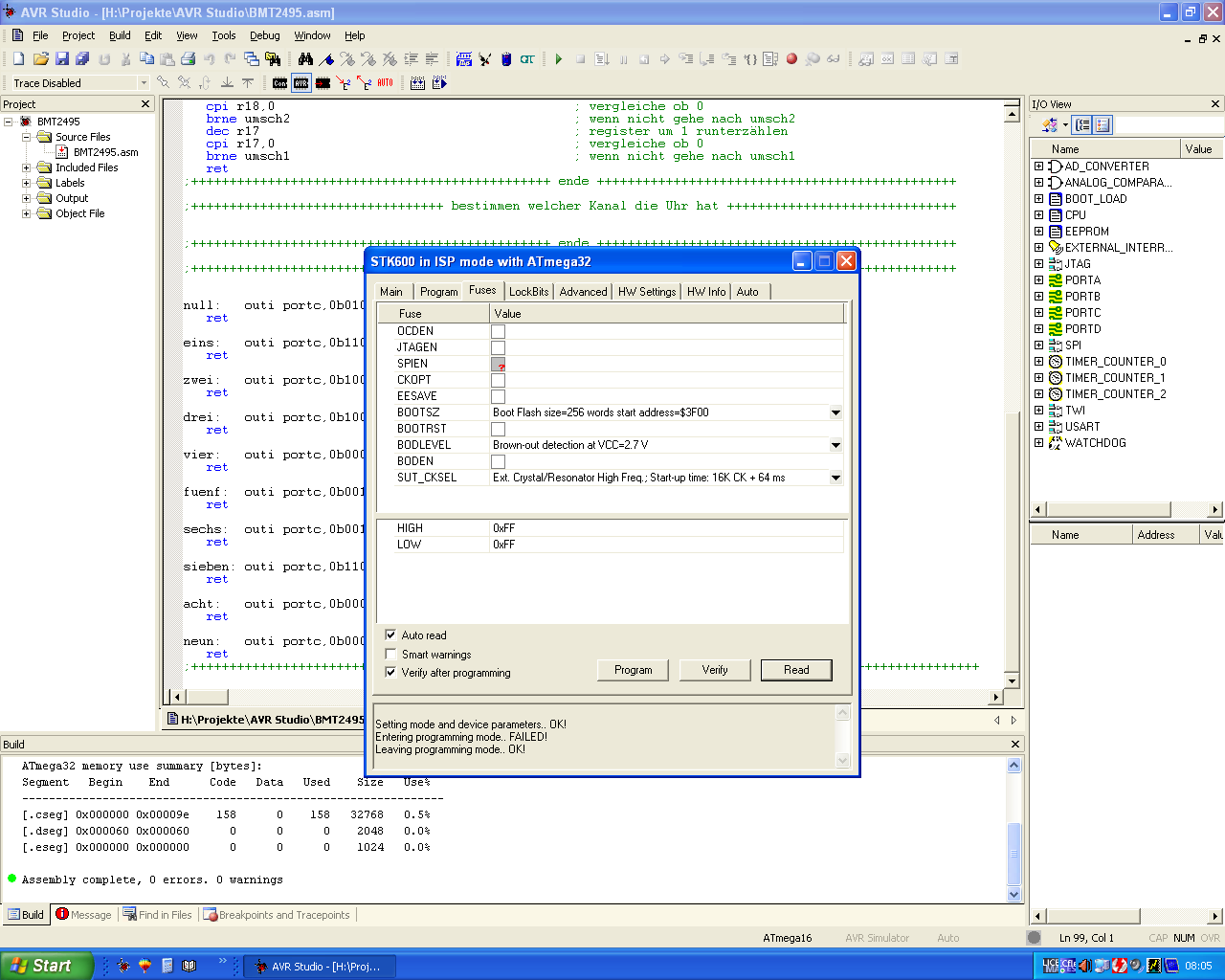Click the BMT2495.asm file icon
This screenshot has width=1225, height=980.
(x=62, y=152)
